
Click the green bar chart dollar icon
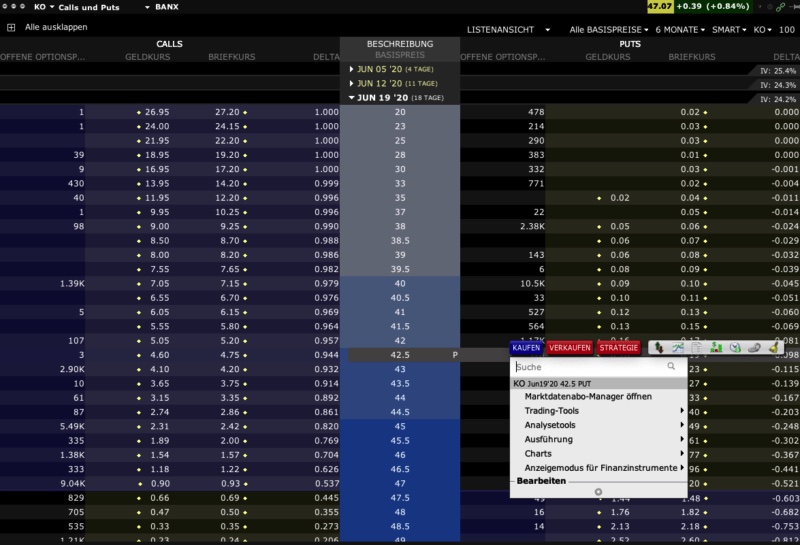pyautogui.click(x=716, y=348)
